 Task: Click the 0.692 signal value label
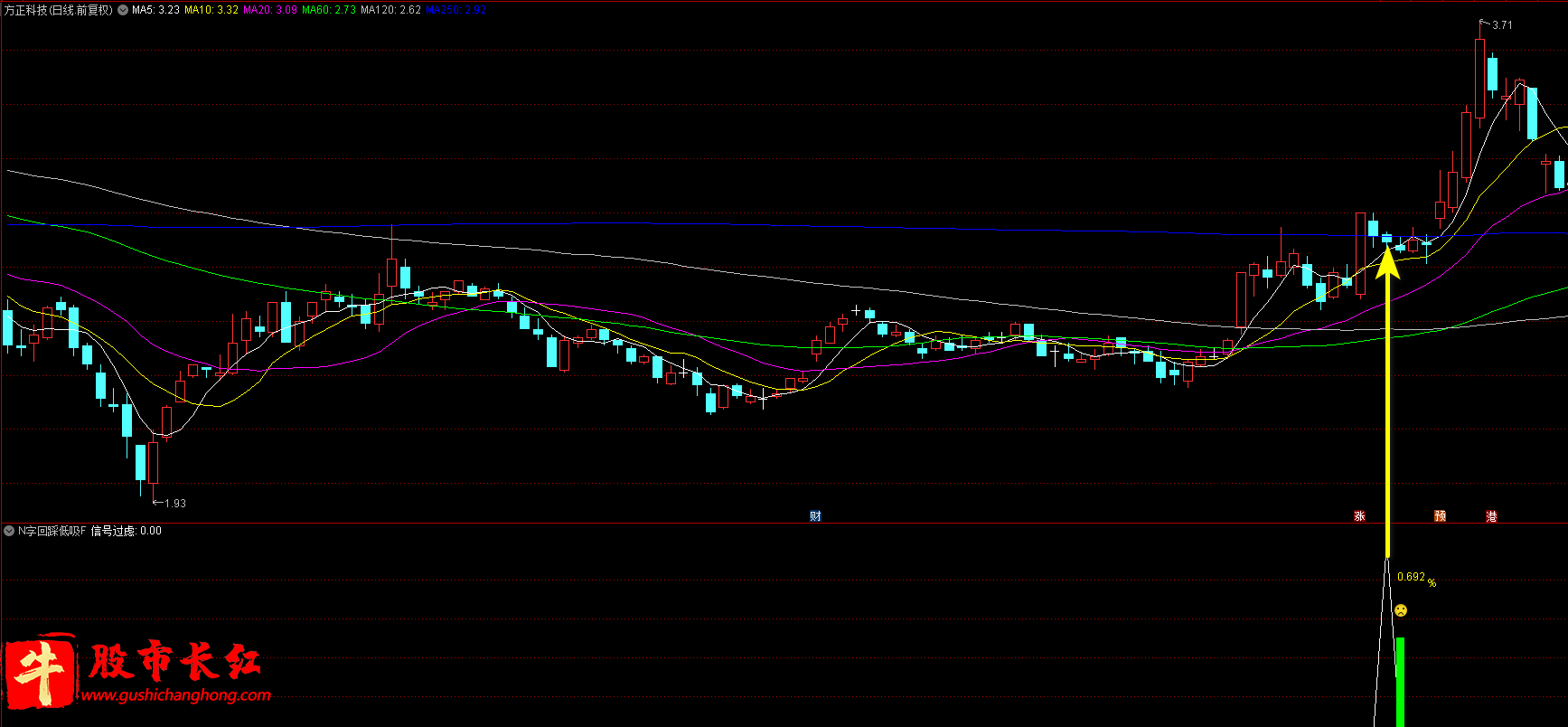[1411, 577]
